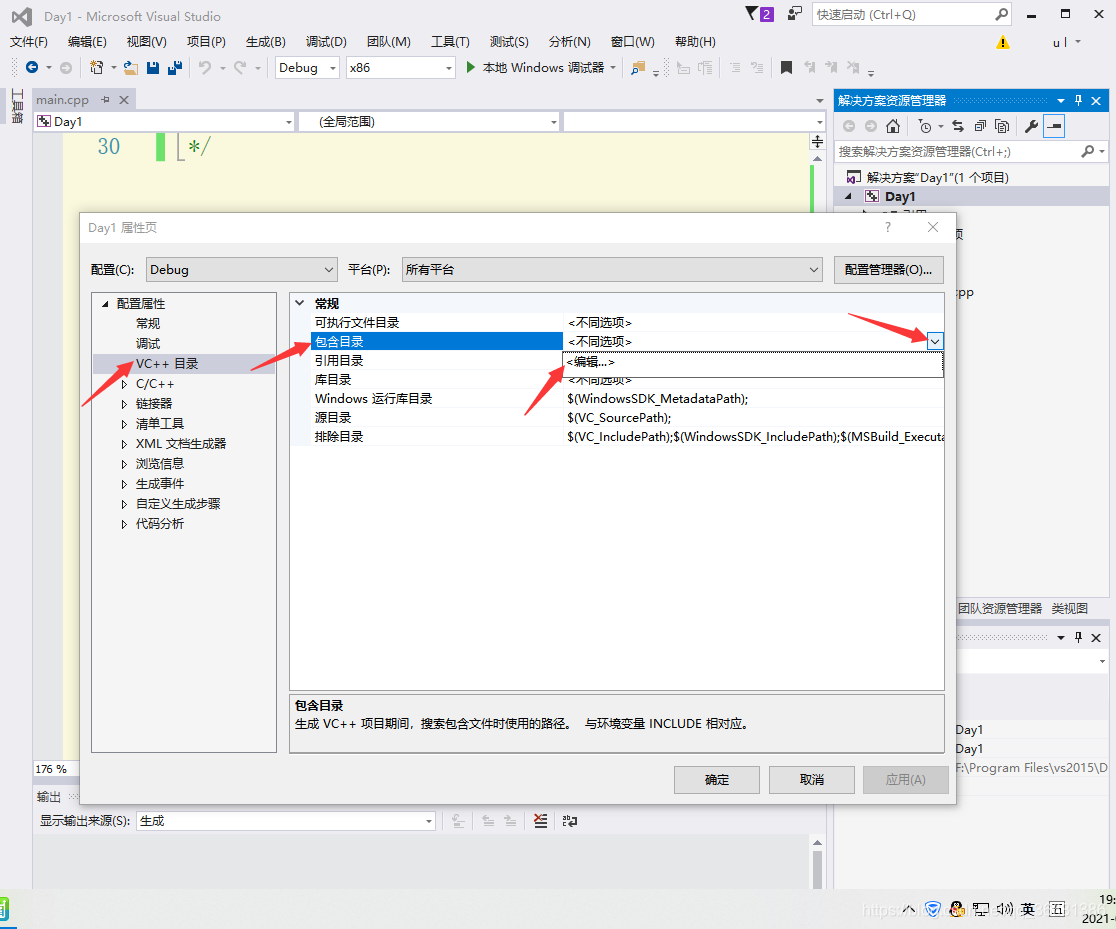Click clear all icon in output panel
The height and width of the screenshot is (929, 1116).
pyautogui.click(x=541, y=821)
